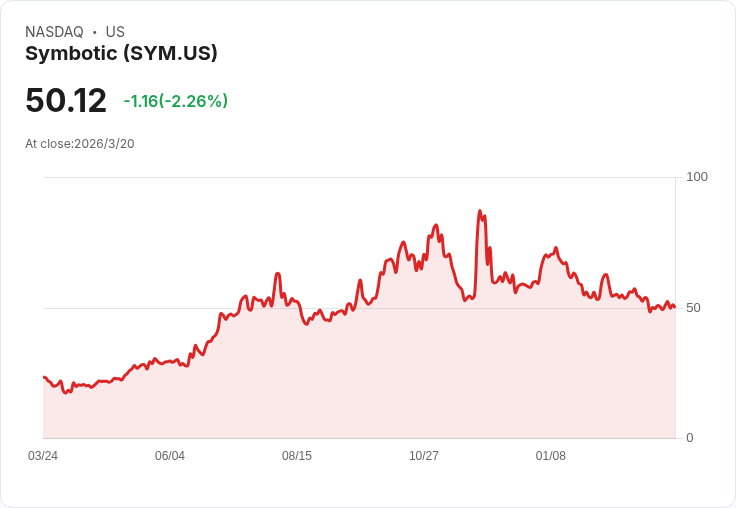Click the NASDAQ exchange label
This screenshot has width=736, height=508.
tap(54, 32)
